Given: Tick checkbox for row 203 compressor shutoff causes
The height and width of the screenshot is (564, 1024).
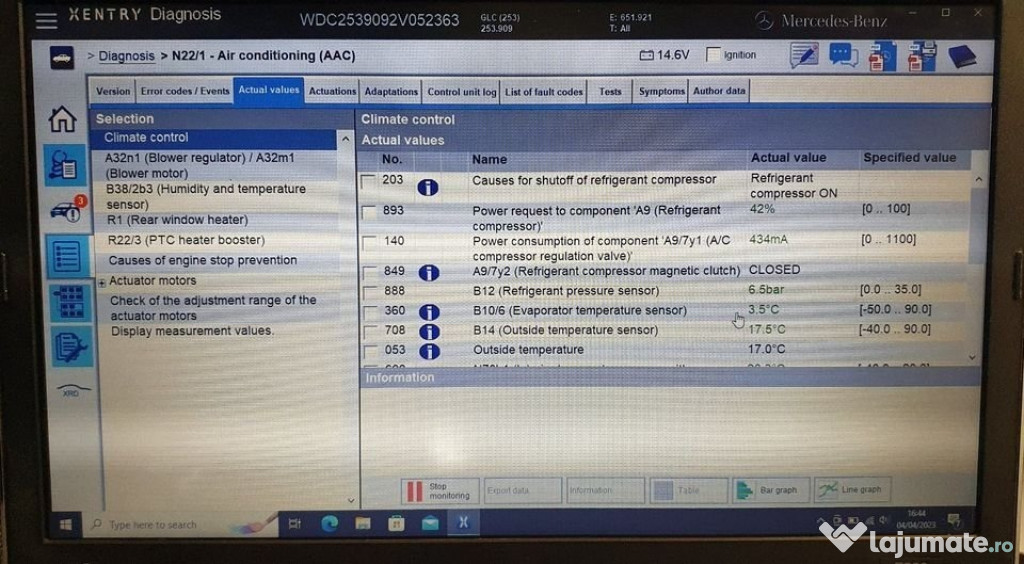Looking at the screenshot, I should click(x=369, y=181).
